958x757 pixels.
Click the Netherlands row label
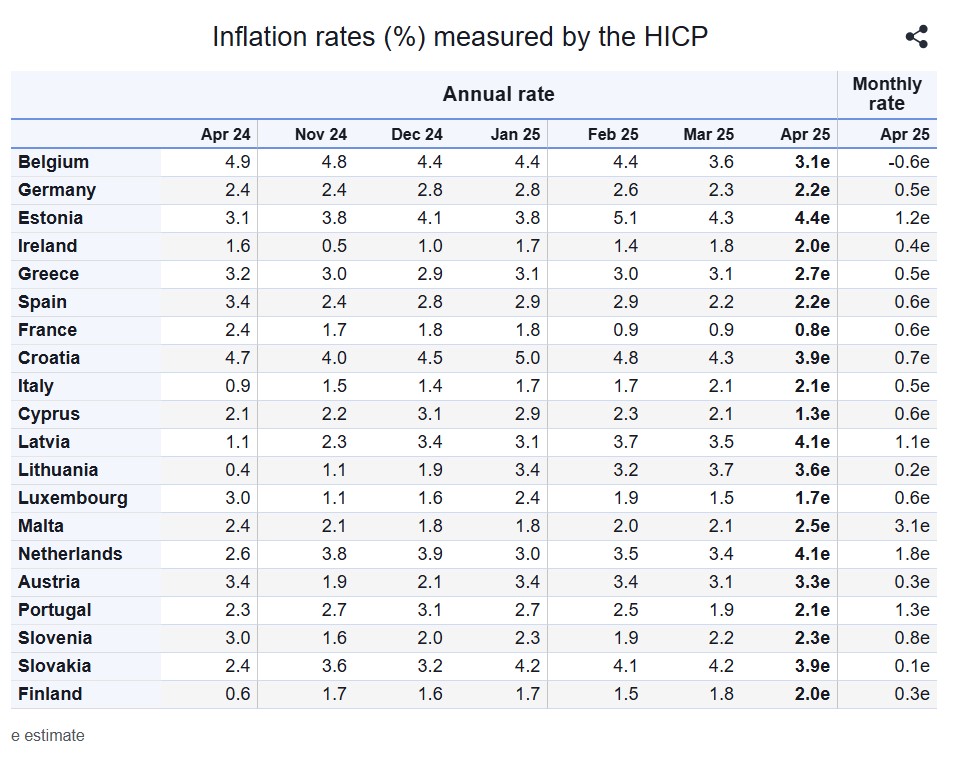[x=70, y=554]
